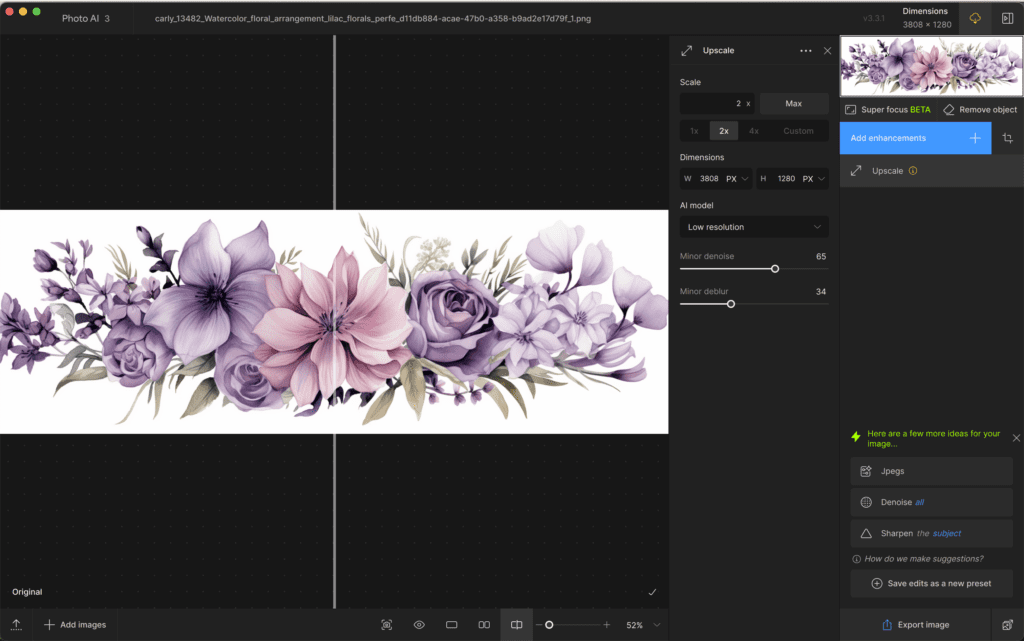Click the Minor denoise slider handle
This screenshot has width=1024, height=641.
coord(775,268)
